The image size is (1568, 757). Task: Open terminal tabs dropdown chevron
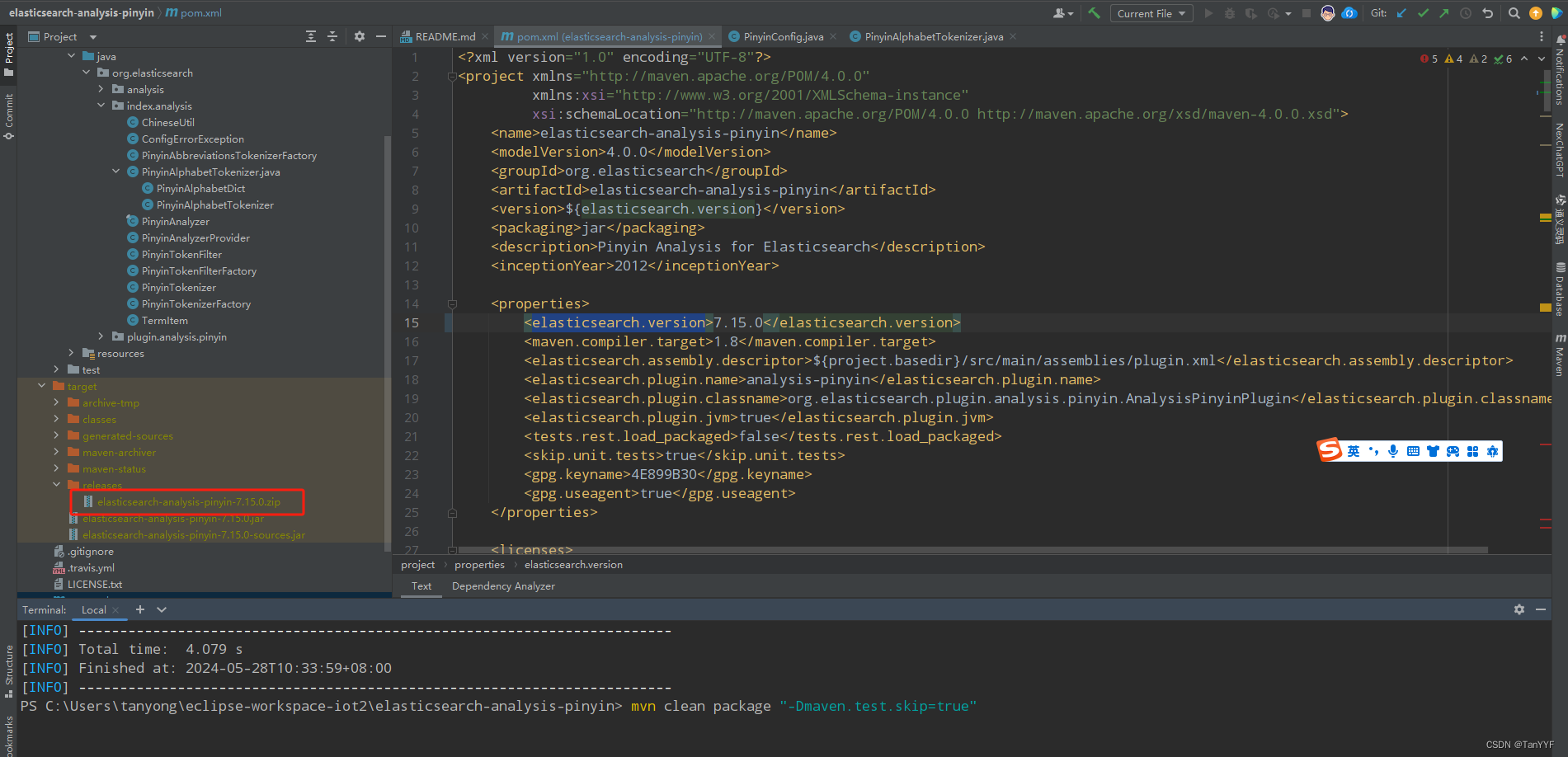pyautogui.click(x=162, y=609)
